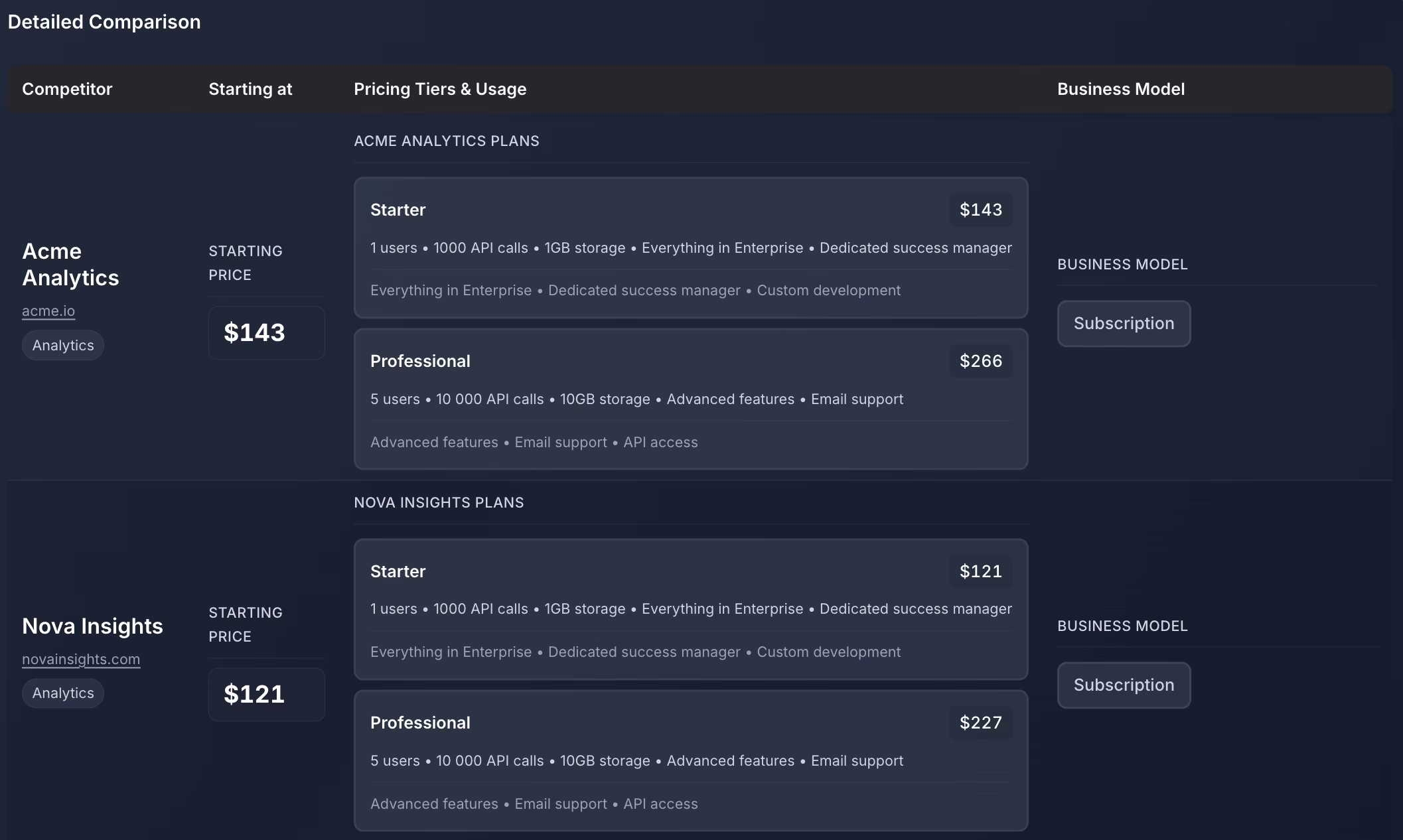1403x840 pixels.
Task: Click Nova Insights Subscription badge
Action: point(1124,685)
